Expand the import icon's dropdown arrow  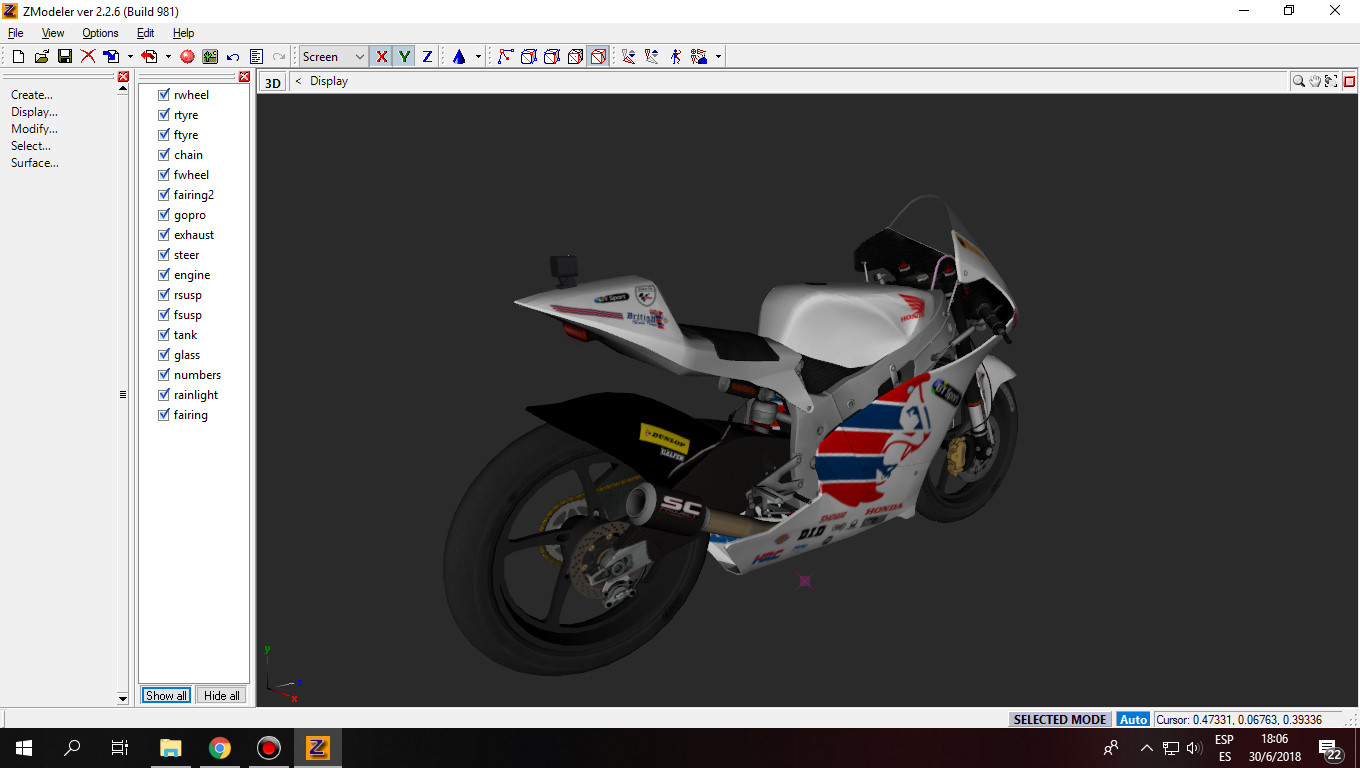click(130, 57)
